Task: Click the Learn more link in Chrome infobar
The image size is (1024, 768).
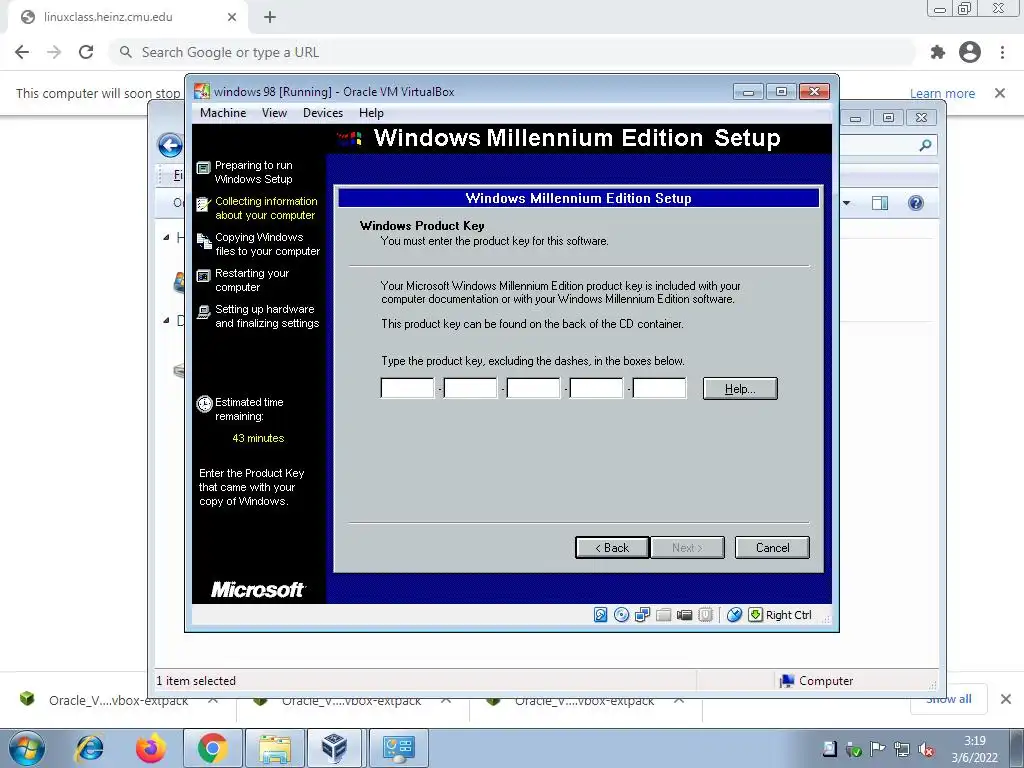Action: (942, 93)
